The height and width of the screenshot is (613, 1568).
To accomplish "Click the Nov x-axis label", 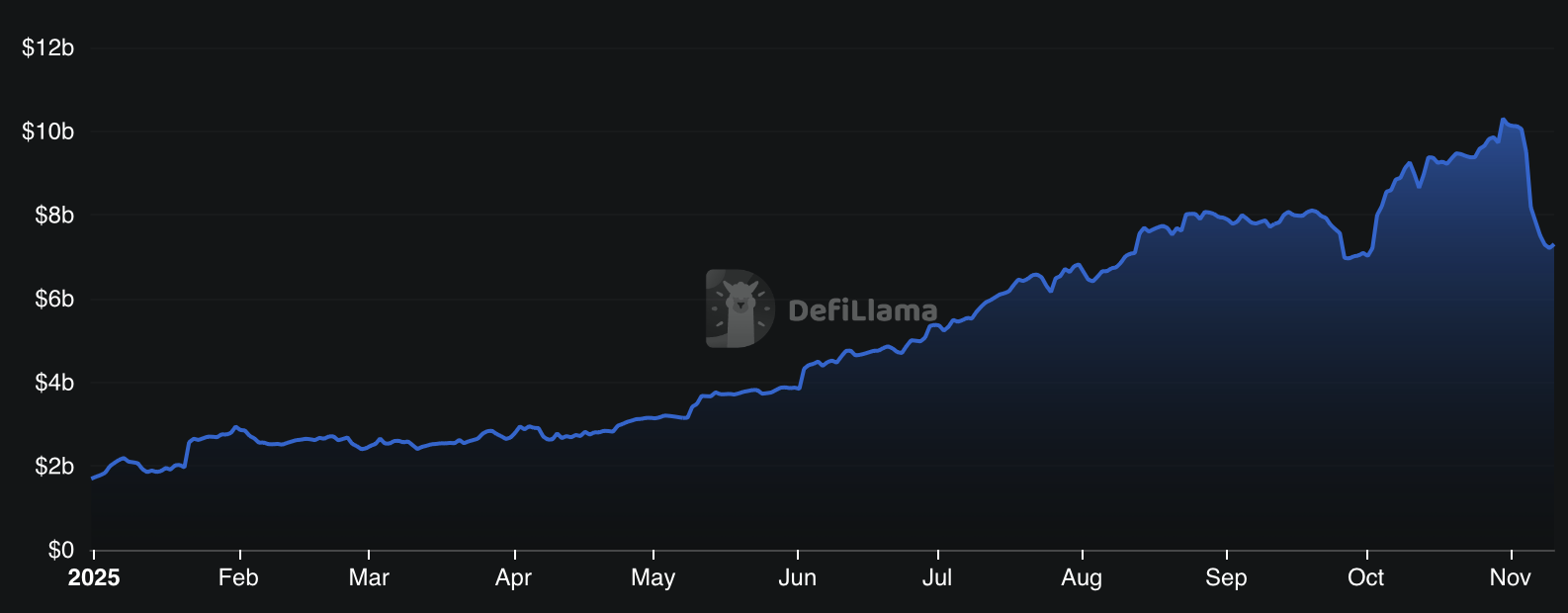I will click(1511, 578).
